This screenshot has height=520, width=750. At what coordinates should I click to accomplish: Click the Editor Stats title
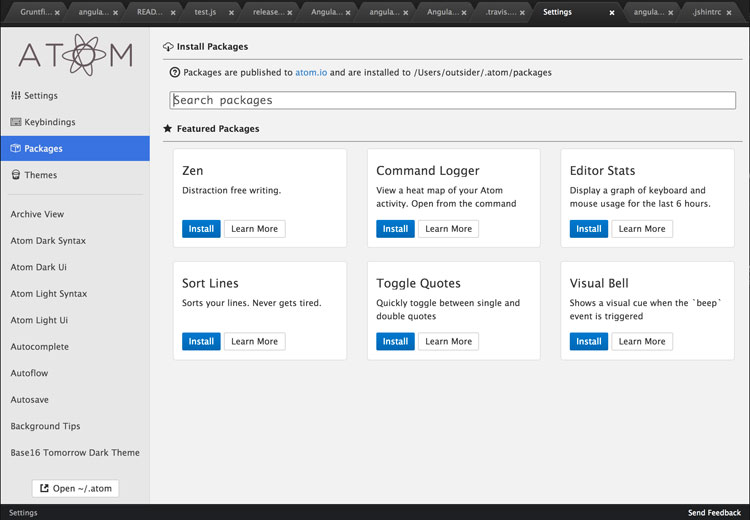pyautogui.click(x=602, y=171)
